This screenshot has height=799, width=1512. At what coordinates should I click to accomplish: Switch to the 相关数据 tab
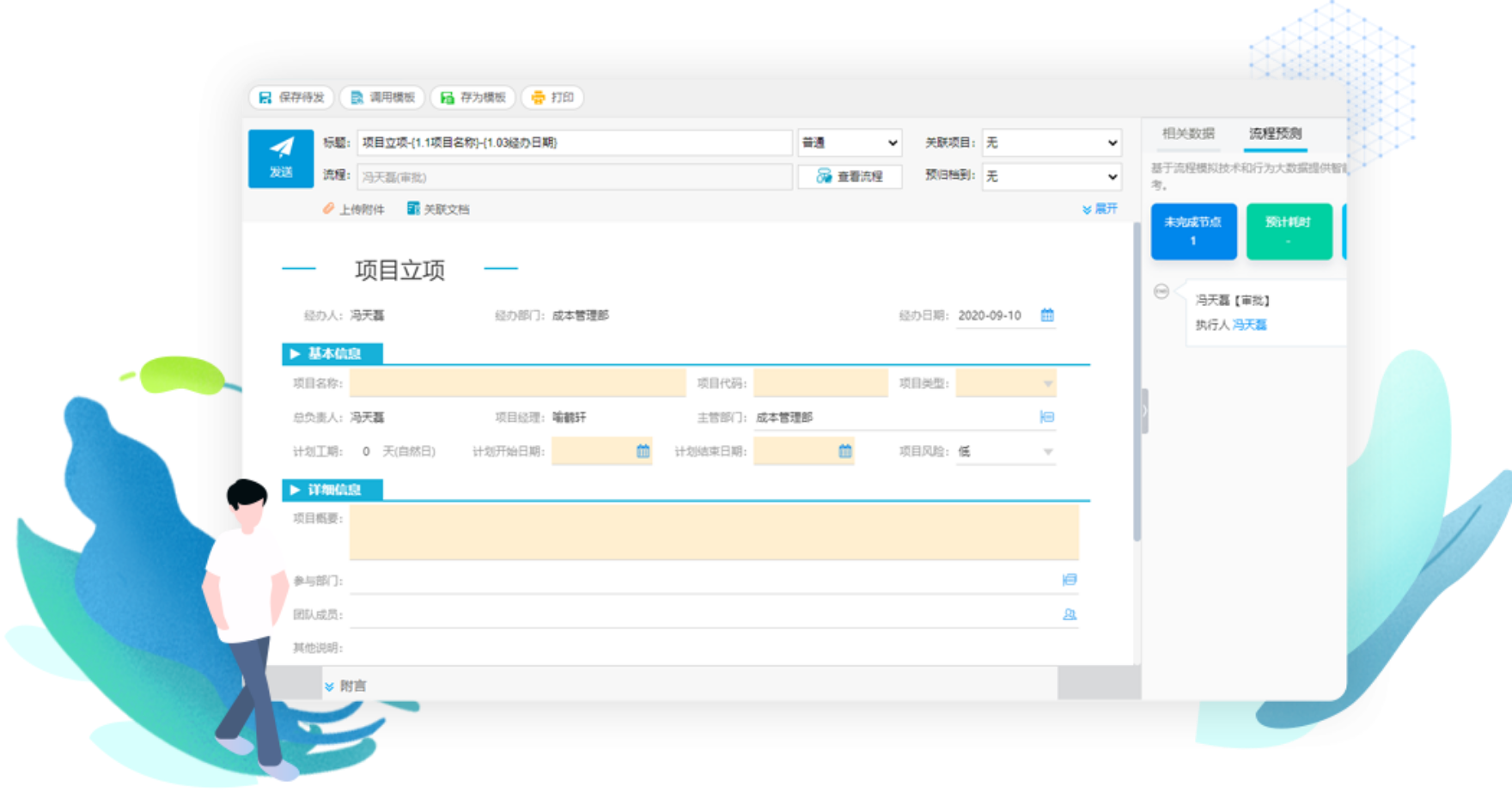pyautogui.click(x=1188, y=133)
